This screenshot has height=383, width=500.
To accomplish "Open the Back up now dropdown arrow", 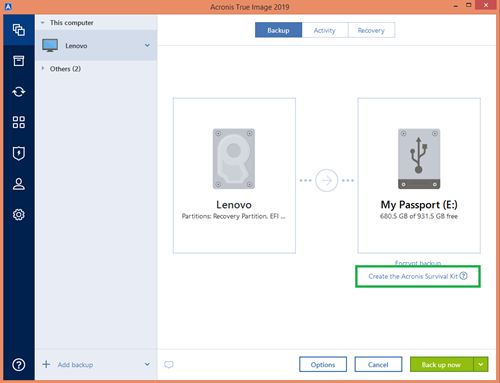I will (x=481, y=364).
